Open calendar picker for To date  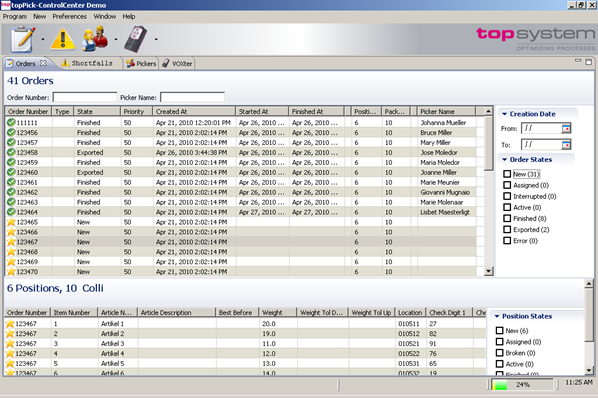pyautogui.click(x=566, y=145)
